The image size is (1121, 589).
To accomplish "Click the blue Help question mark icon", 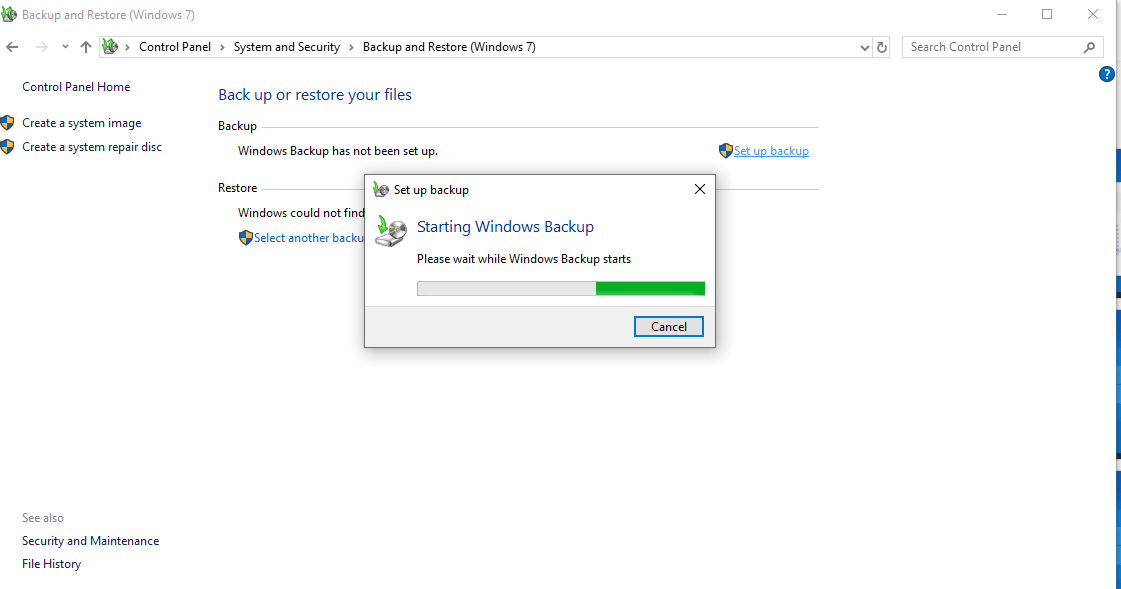I will [1106, 74].
